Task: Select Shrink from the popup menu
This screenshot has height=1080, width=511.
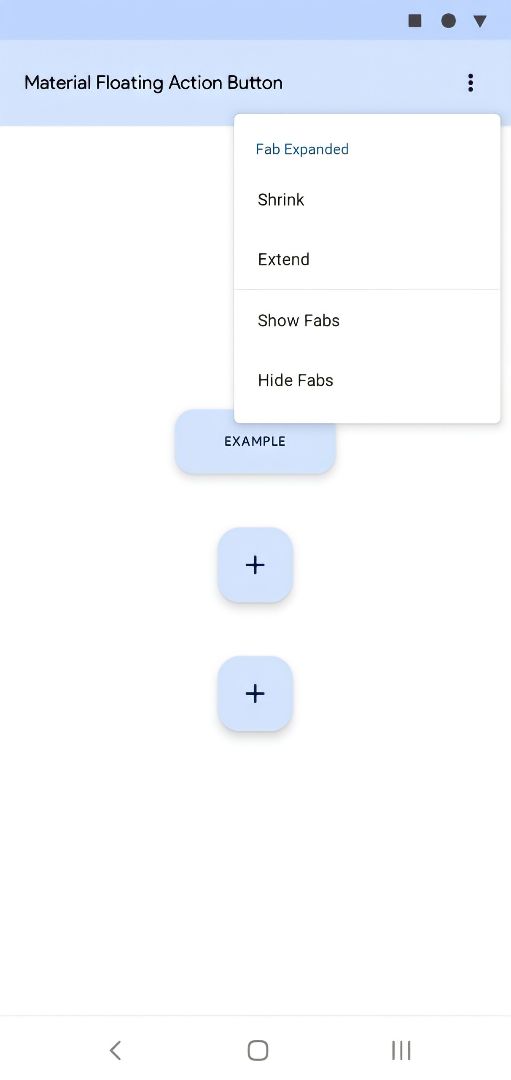Action: tap(367, 200)
